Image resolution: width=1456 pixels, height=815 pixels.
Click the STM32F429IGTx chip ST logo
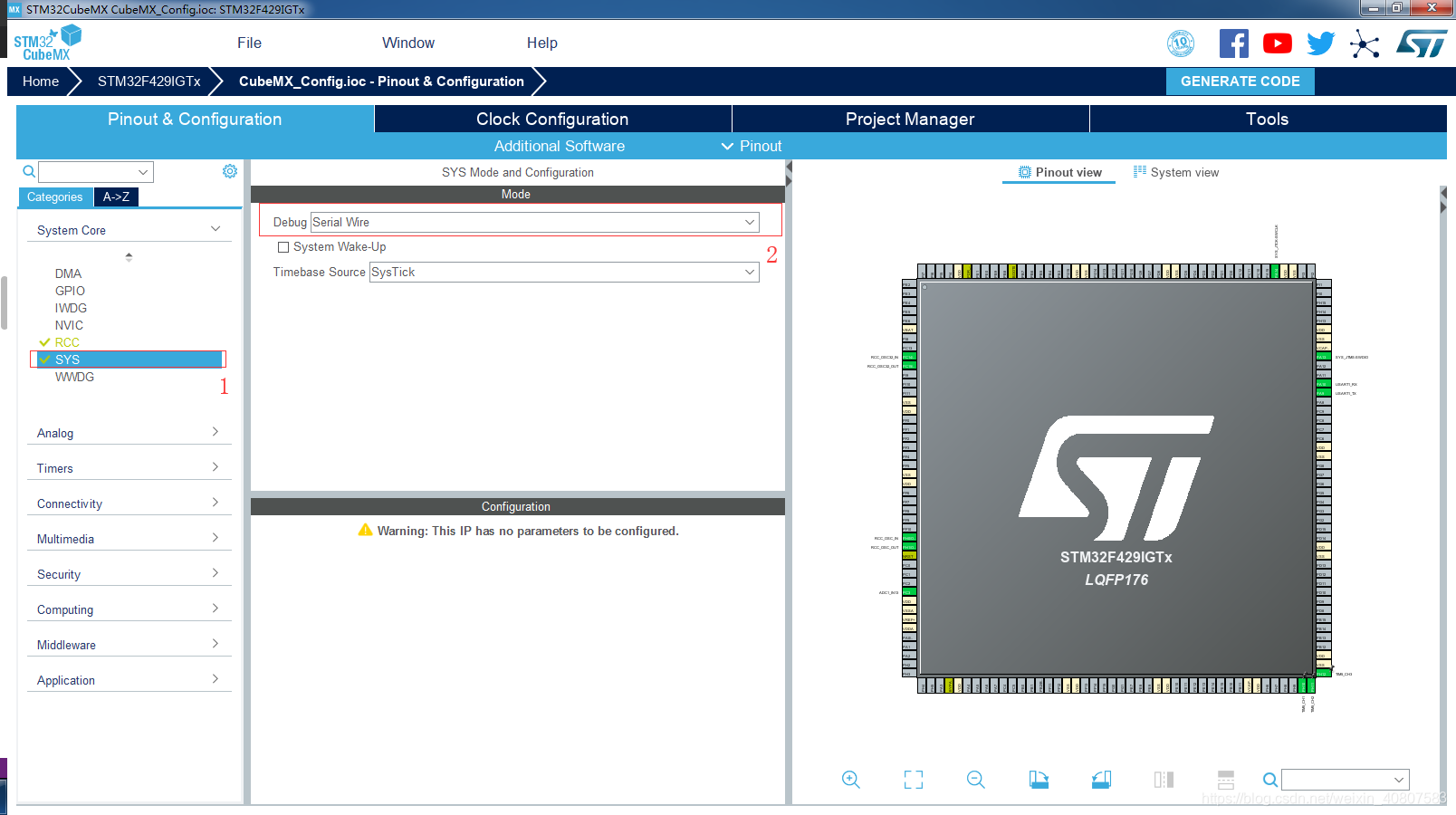coord(1116,478)
